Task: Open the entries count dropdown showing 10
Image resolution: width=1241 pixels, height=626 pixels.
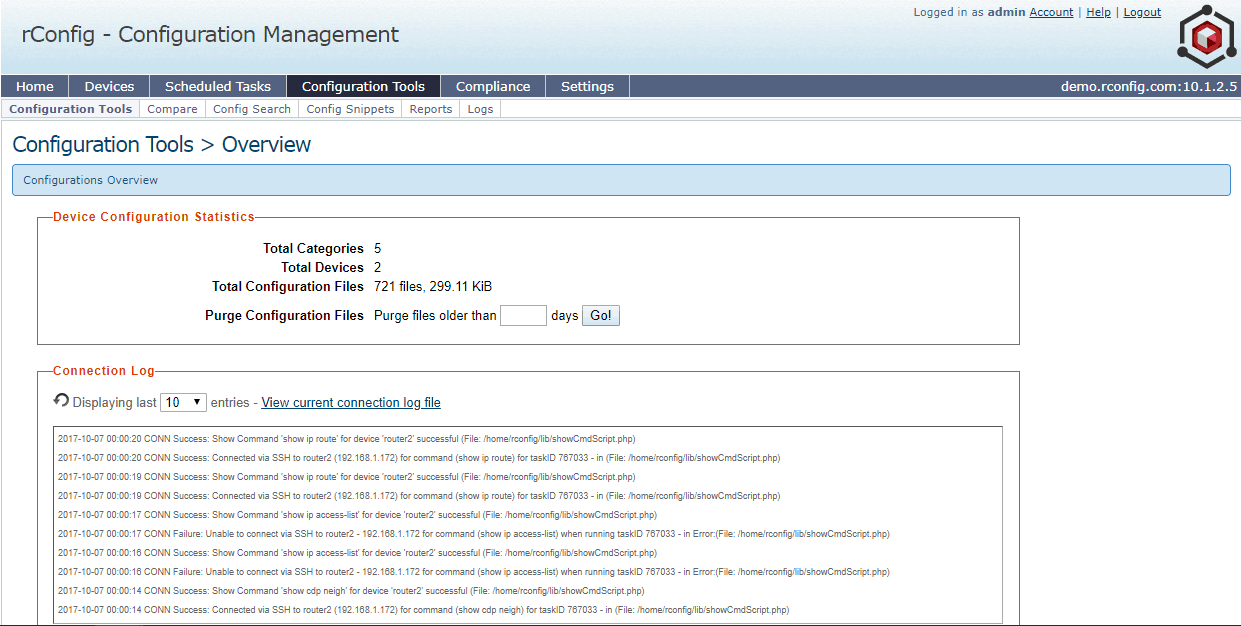Action: click(181, 401)
